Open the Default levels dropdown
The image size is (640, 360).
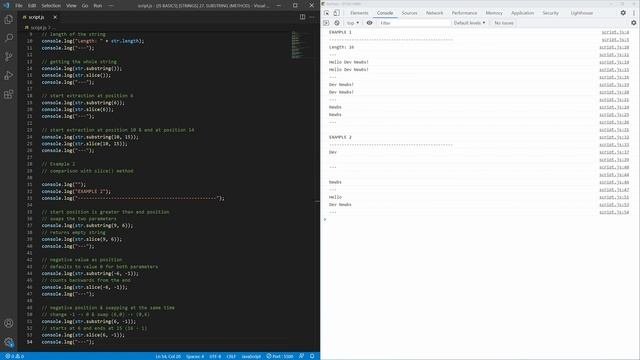(469, 23)
